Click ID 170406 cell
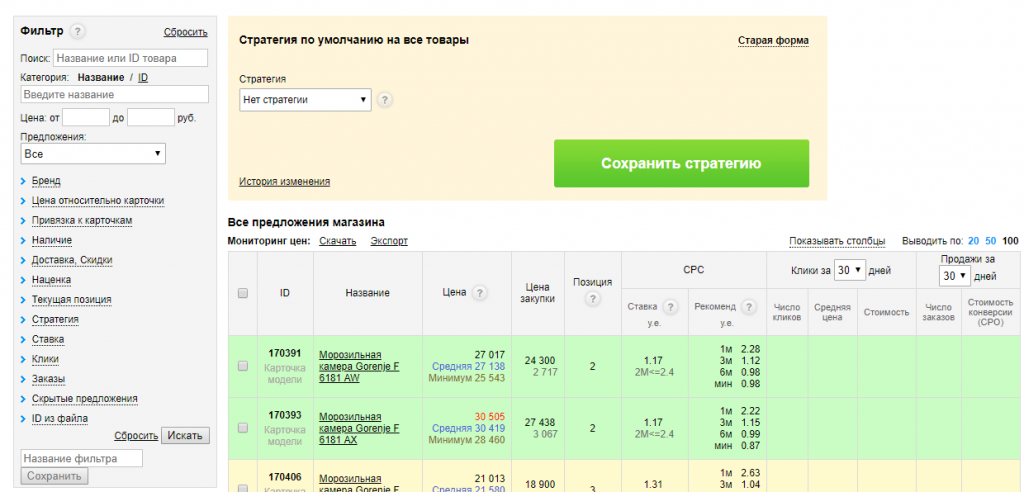This screenshot has height=492, width=1024. pyautogui.click(x=285, y=478)
